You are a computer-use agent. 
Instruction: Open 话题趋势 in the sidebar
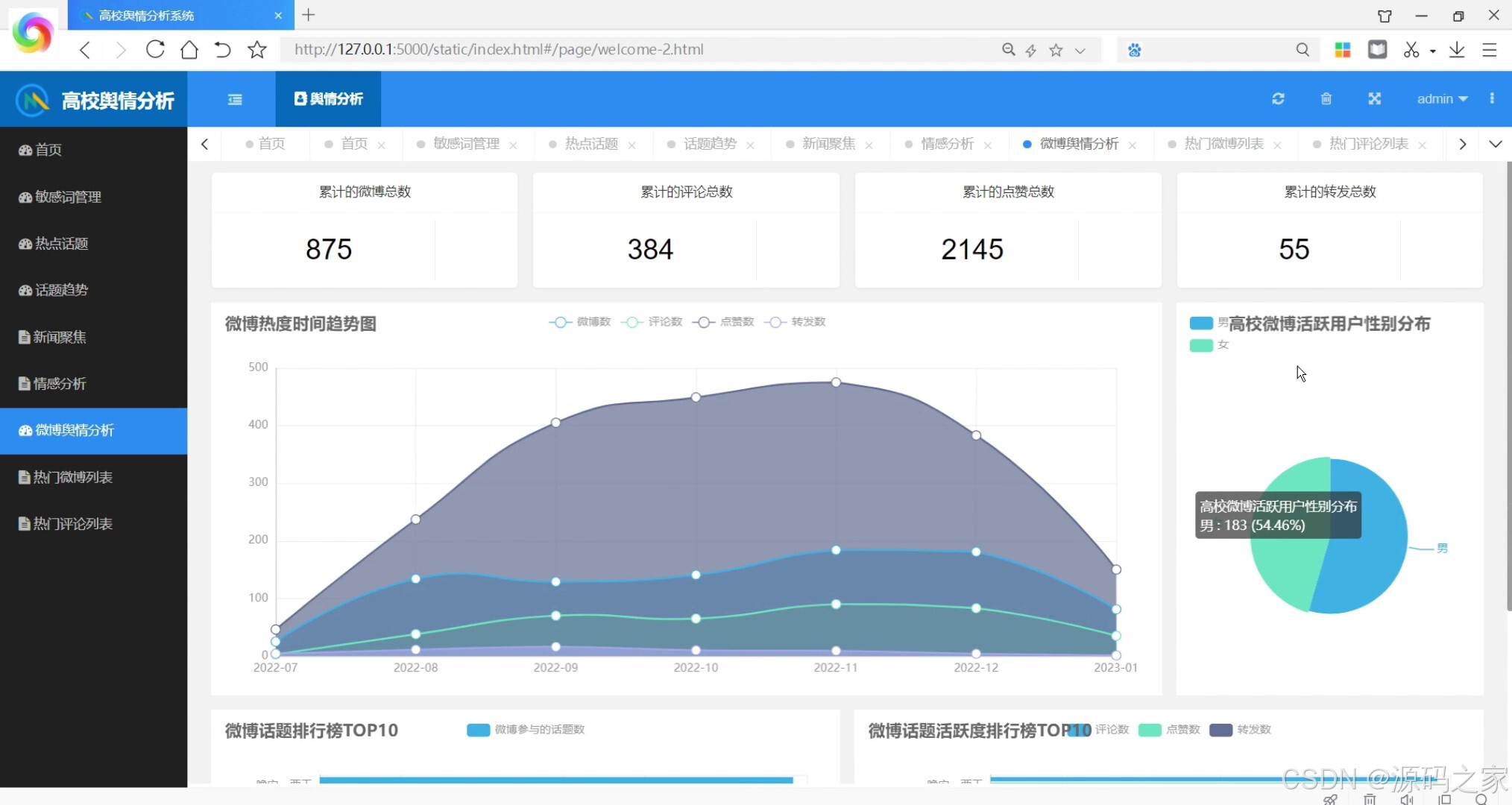click(93, 290)
